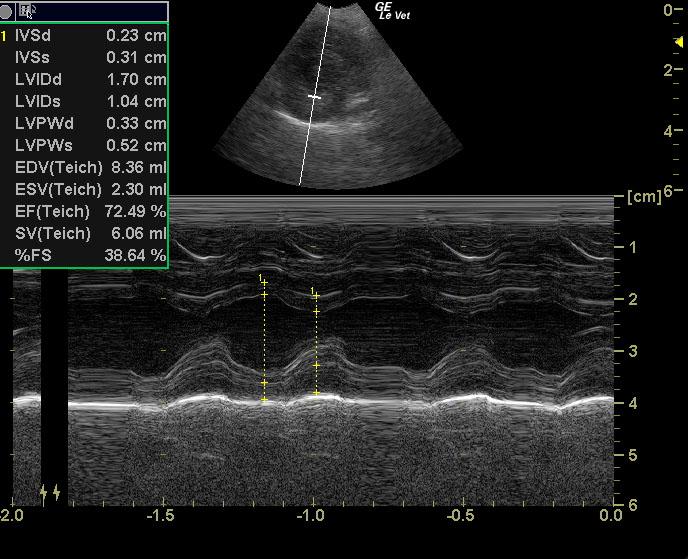The height and width of the screenshot is (559, 688).
Task: Select the LVIDd 1.70 cm measurement
Action: pos(90,79)
